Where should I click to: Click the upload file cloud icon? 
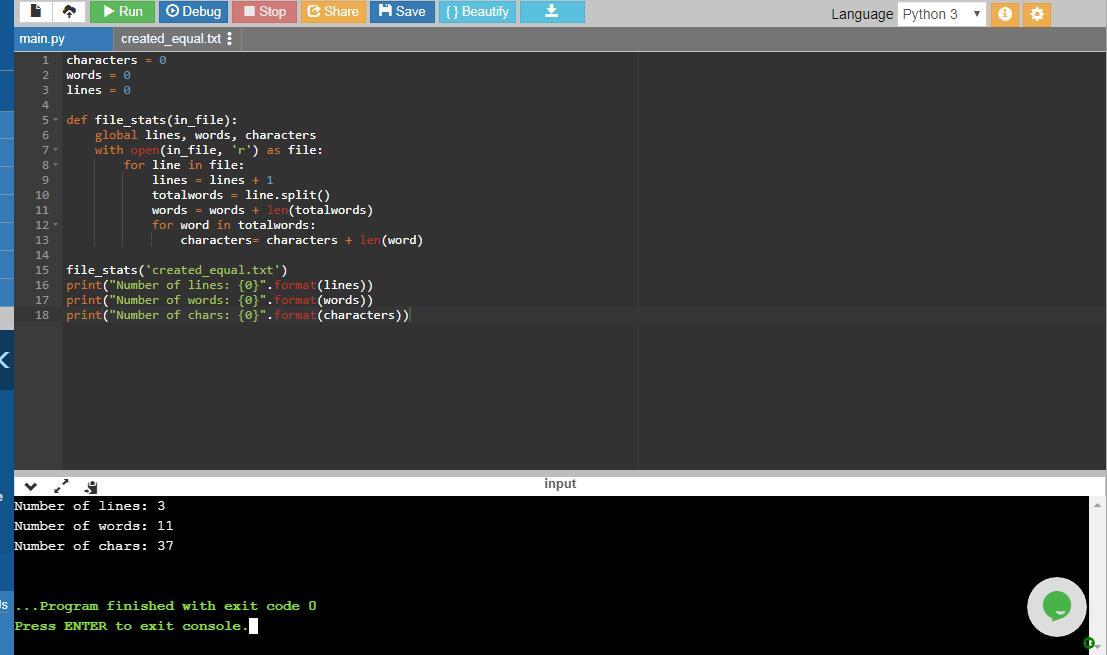click(69, 12)
